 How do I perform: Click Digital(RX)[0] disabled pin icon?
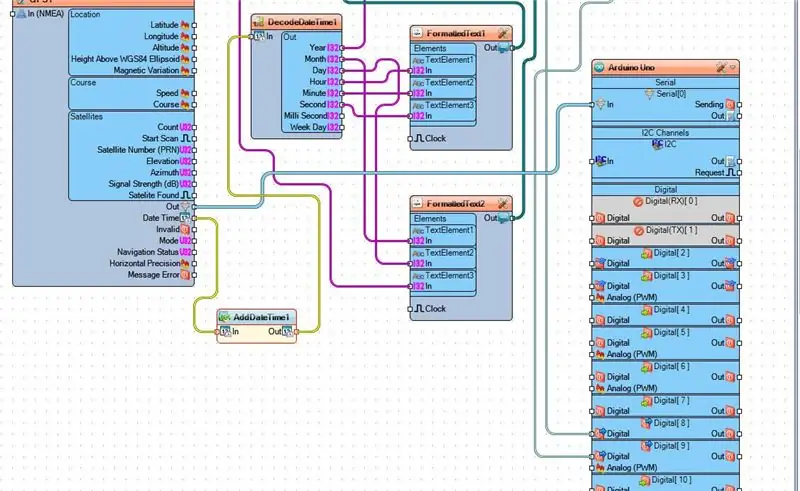point(638,202)
